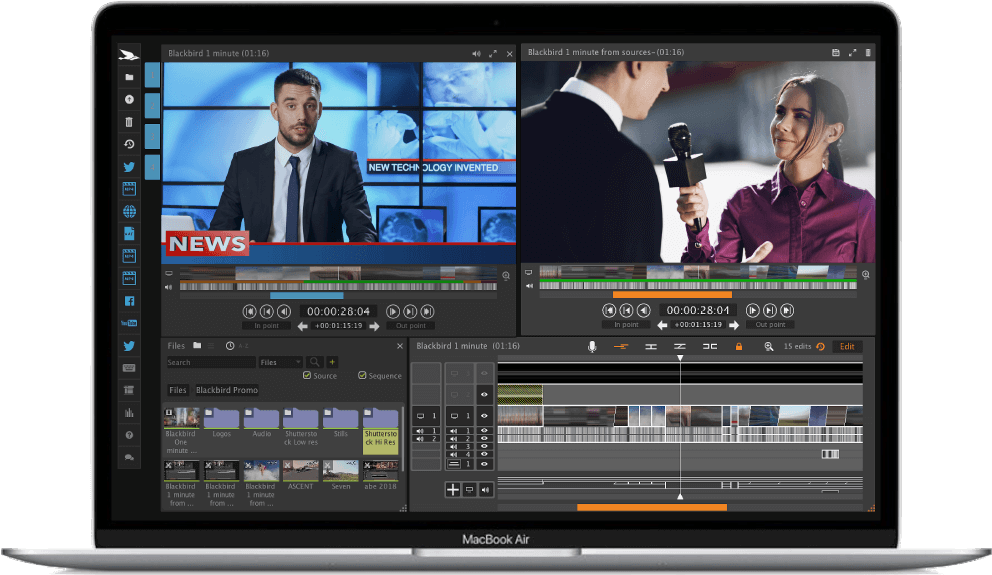Screen dimensions: 992x575
Task: Click the plus add-track button
Action: pyautogui.click(x=452, y=490)
